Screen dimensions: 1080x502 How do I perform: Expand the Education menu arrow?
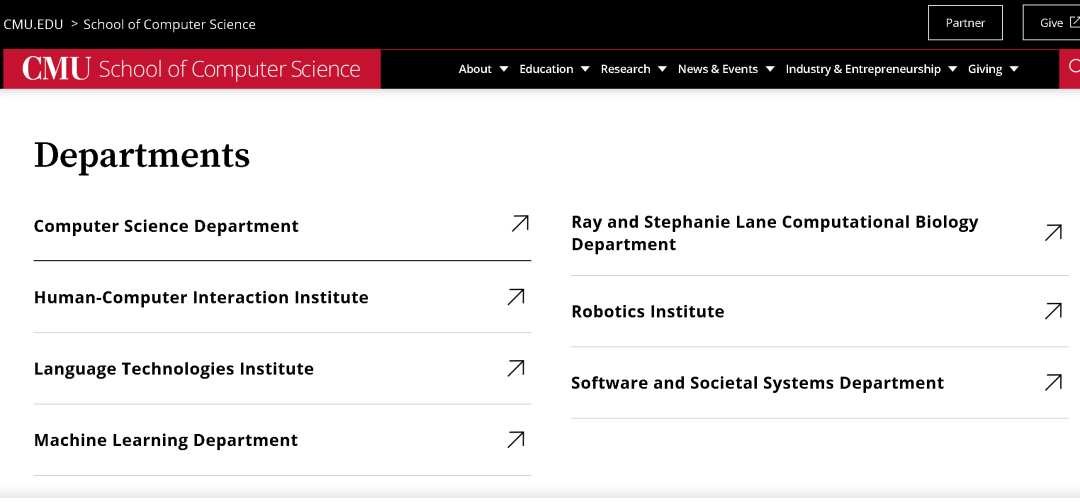[585, 69]
